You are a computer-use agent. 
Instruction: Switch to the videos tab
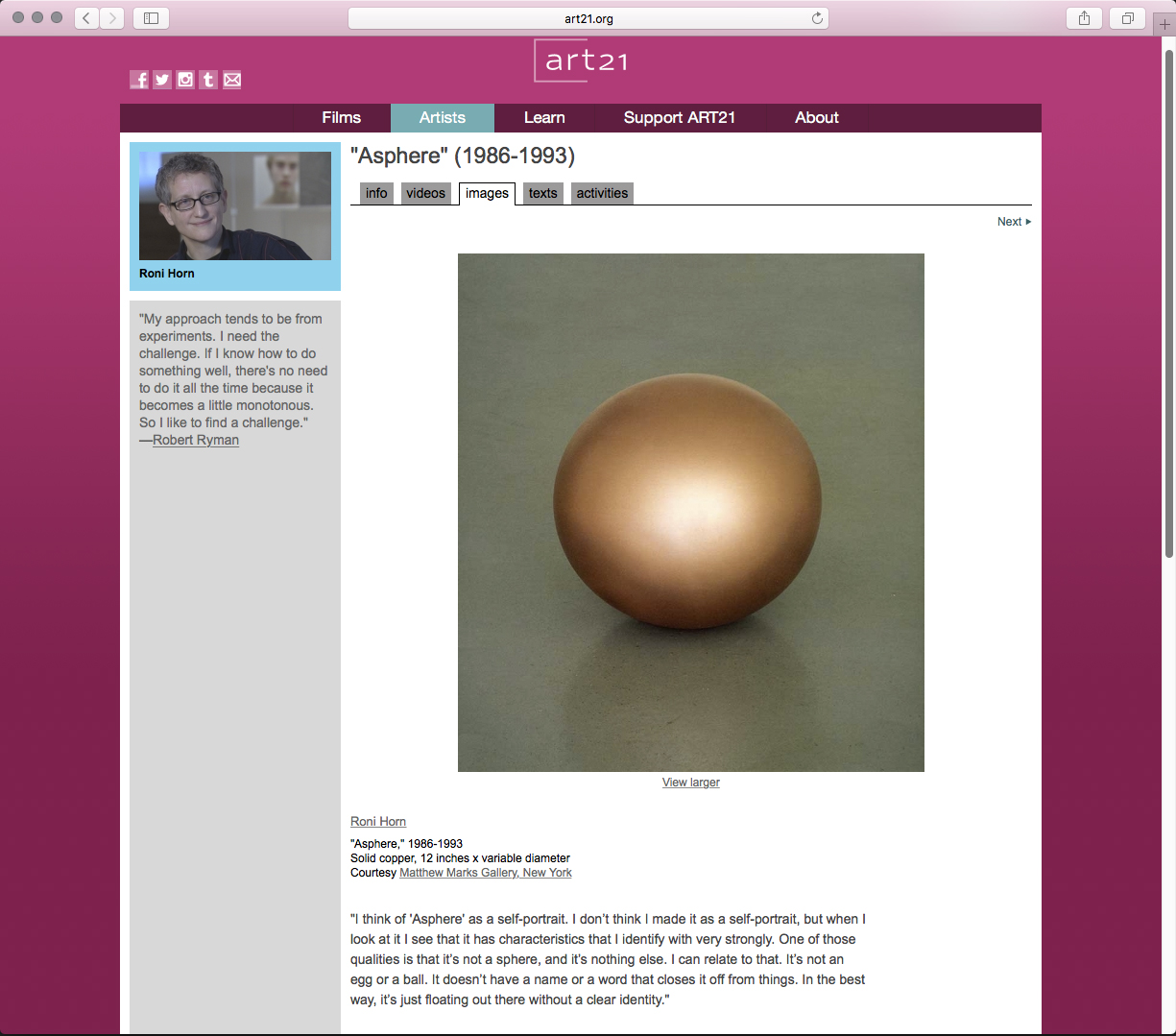425,193
